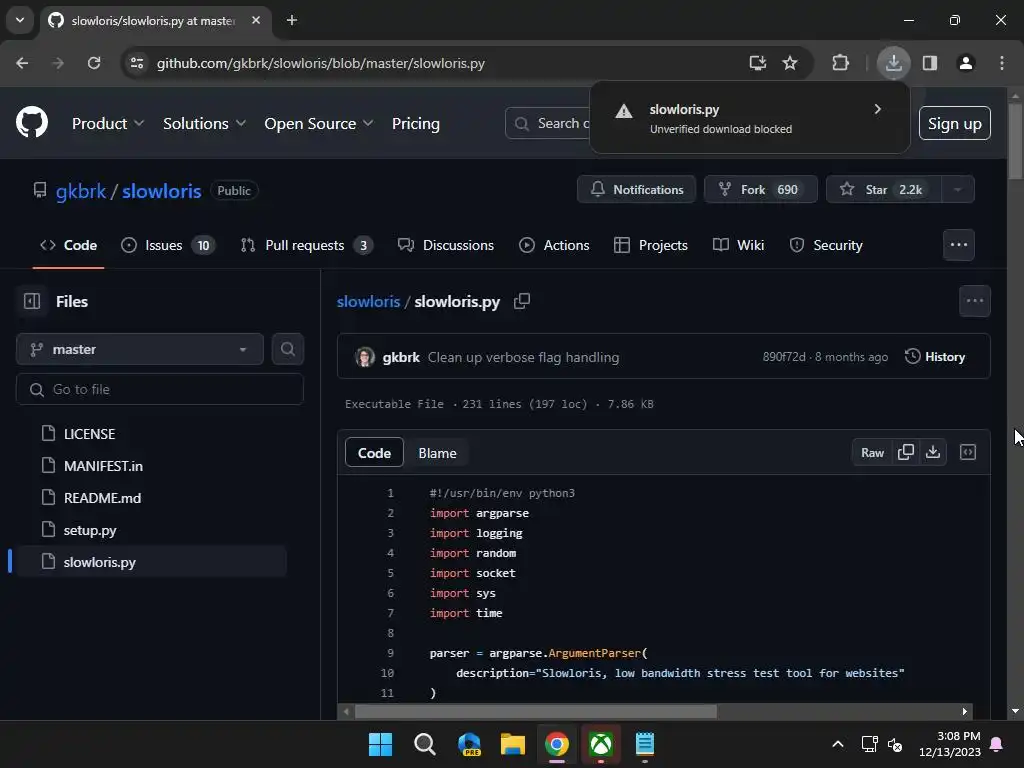Image resolution: width=1024 pixels, height=768 pixels.
Task: Open the Star lists dropdown arrow
Action: click(958, 189)
